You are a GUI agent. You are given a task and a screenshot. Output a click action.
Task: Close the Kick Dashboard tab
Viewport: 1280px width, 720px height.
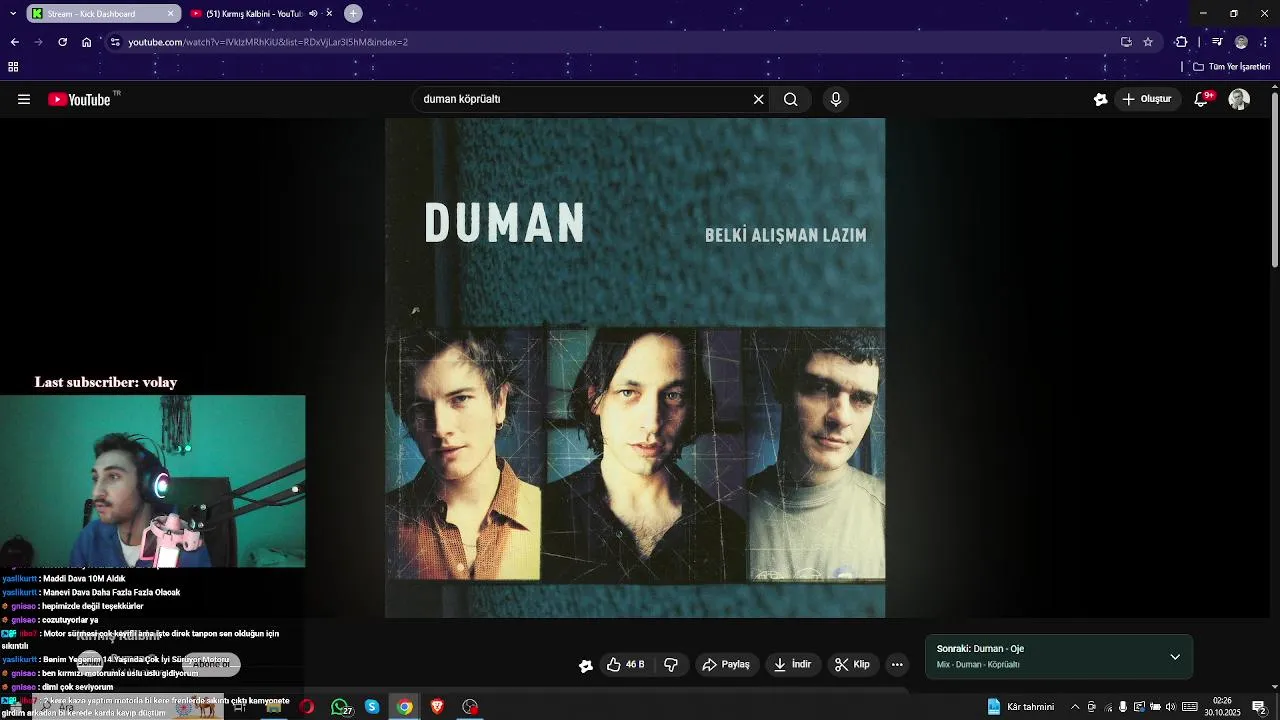[x=170, y=14]
